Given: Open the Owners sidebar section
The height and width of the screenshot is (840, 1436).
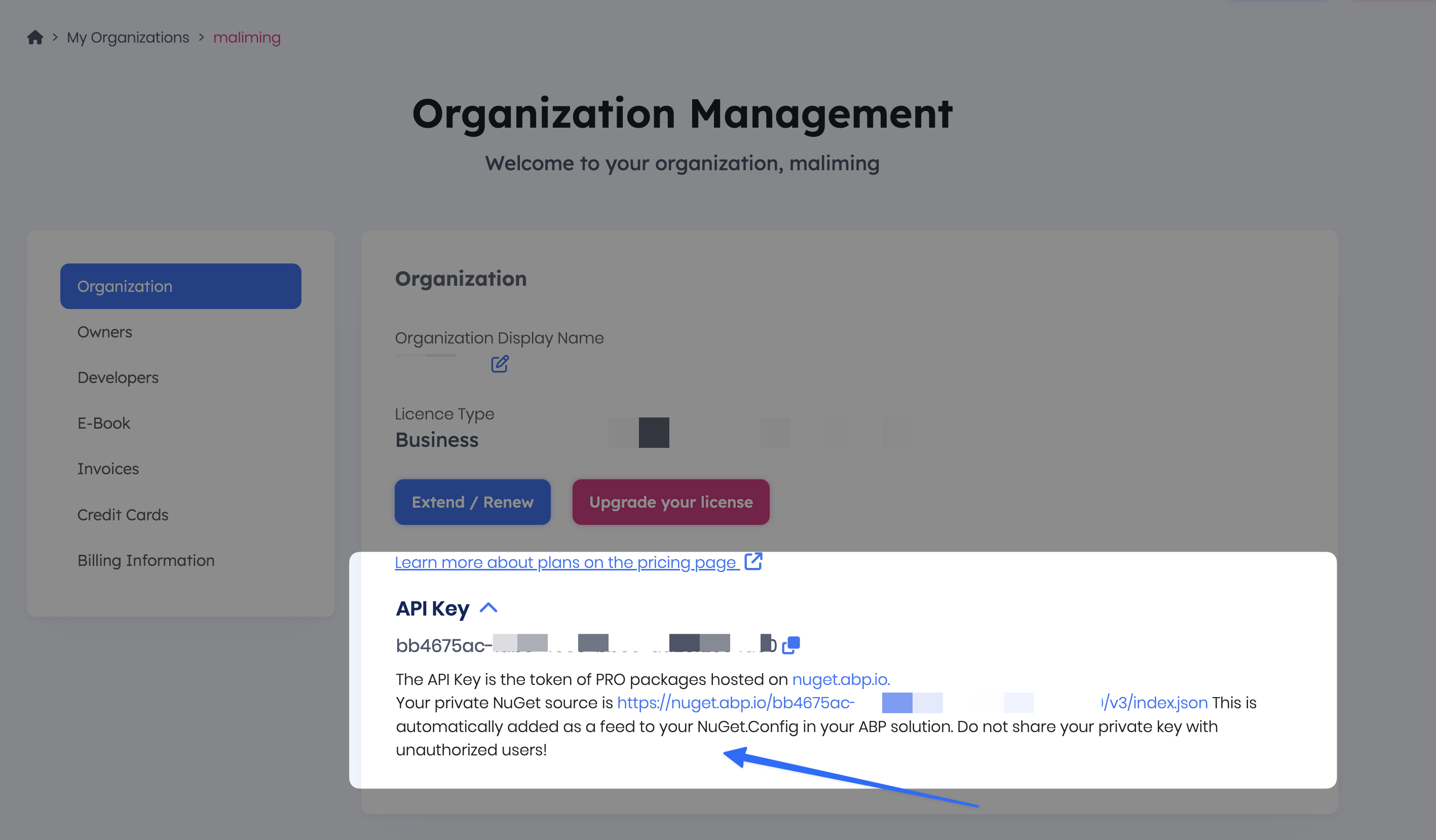Looking at the screenshot, I should pyautogui.click(x=105, y=332).
